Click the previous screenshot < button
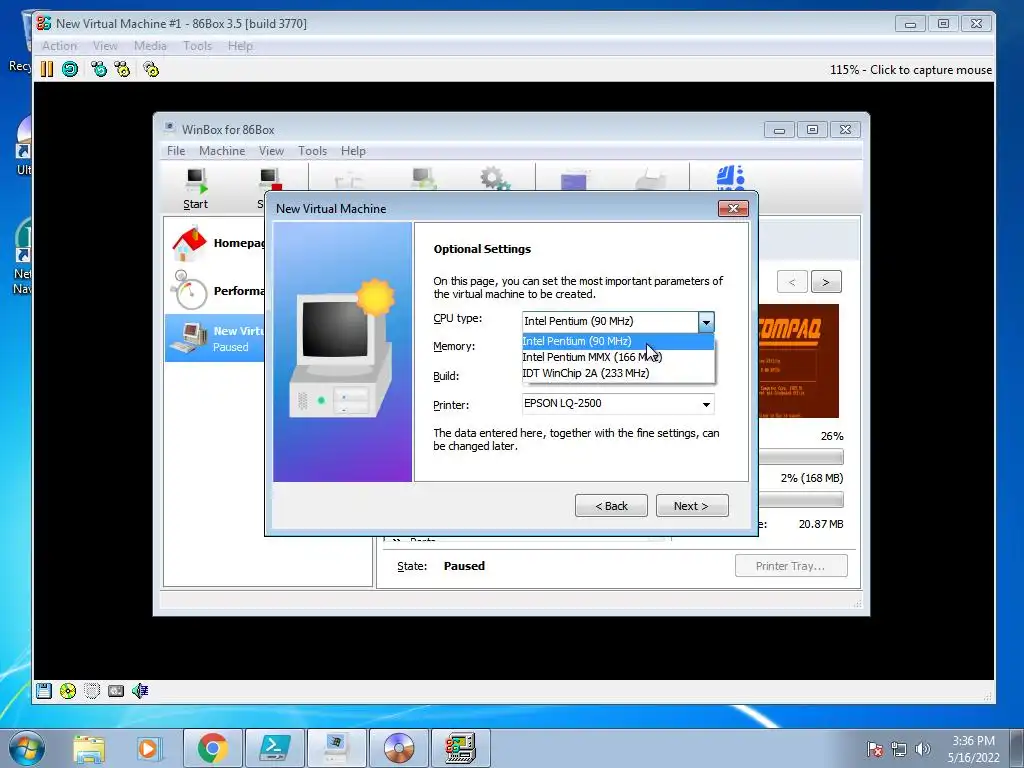Screen dimensions: 1024x768 (x=792, y=282)
